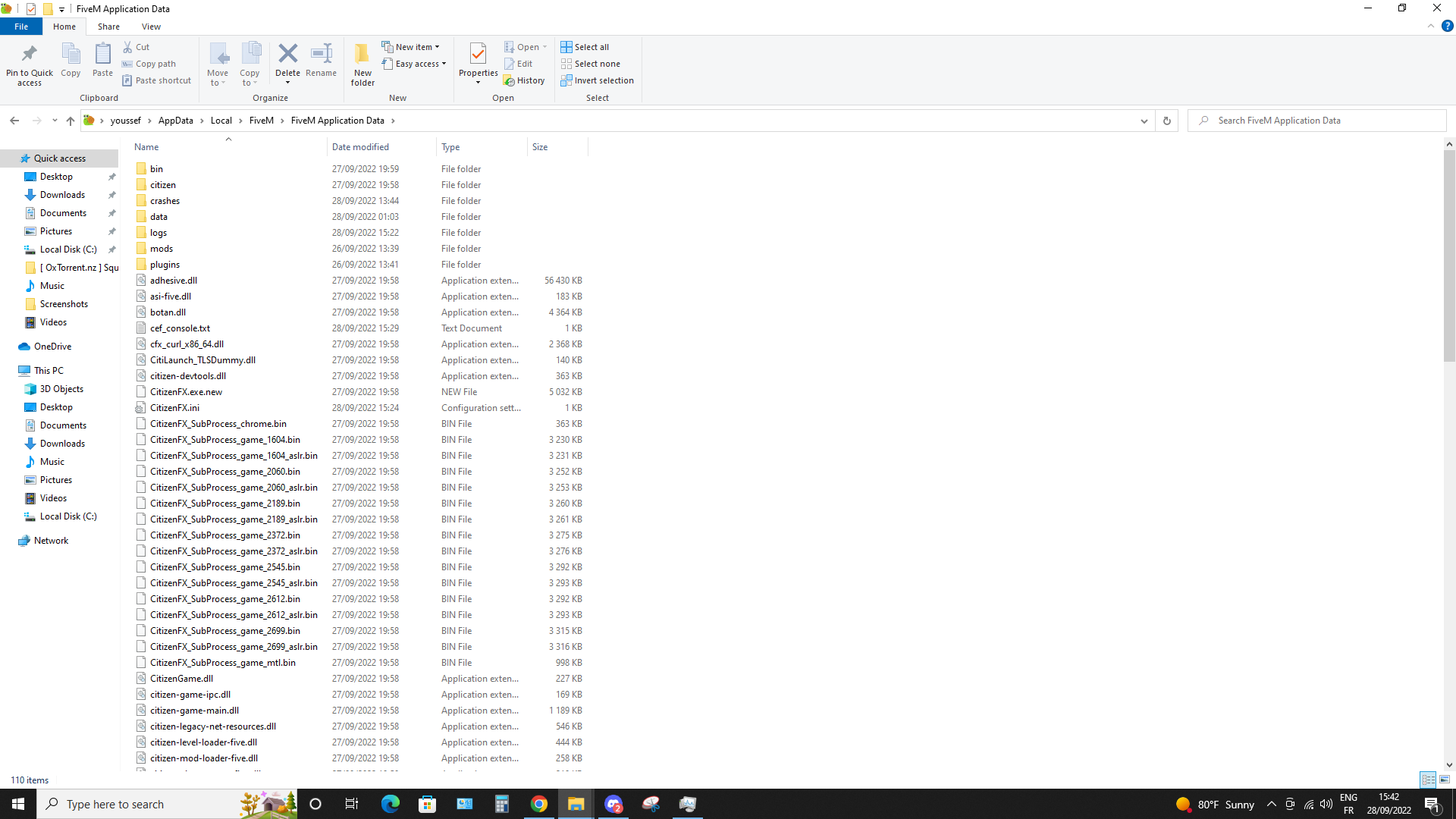
Task: Expand the address bar history dropdown
Action: [1144, 121]
